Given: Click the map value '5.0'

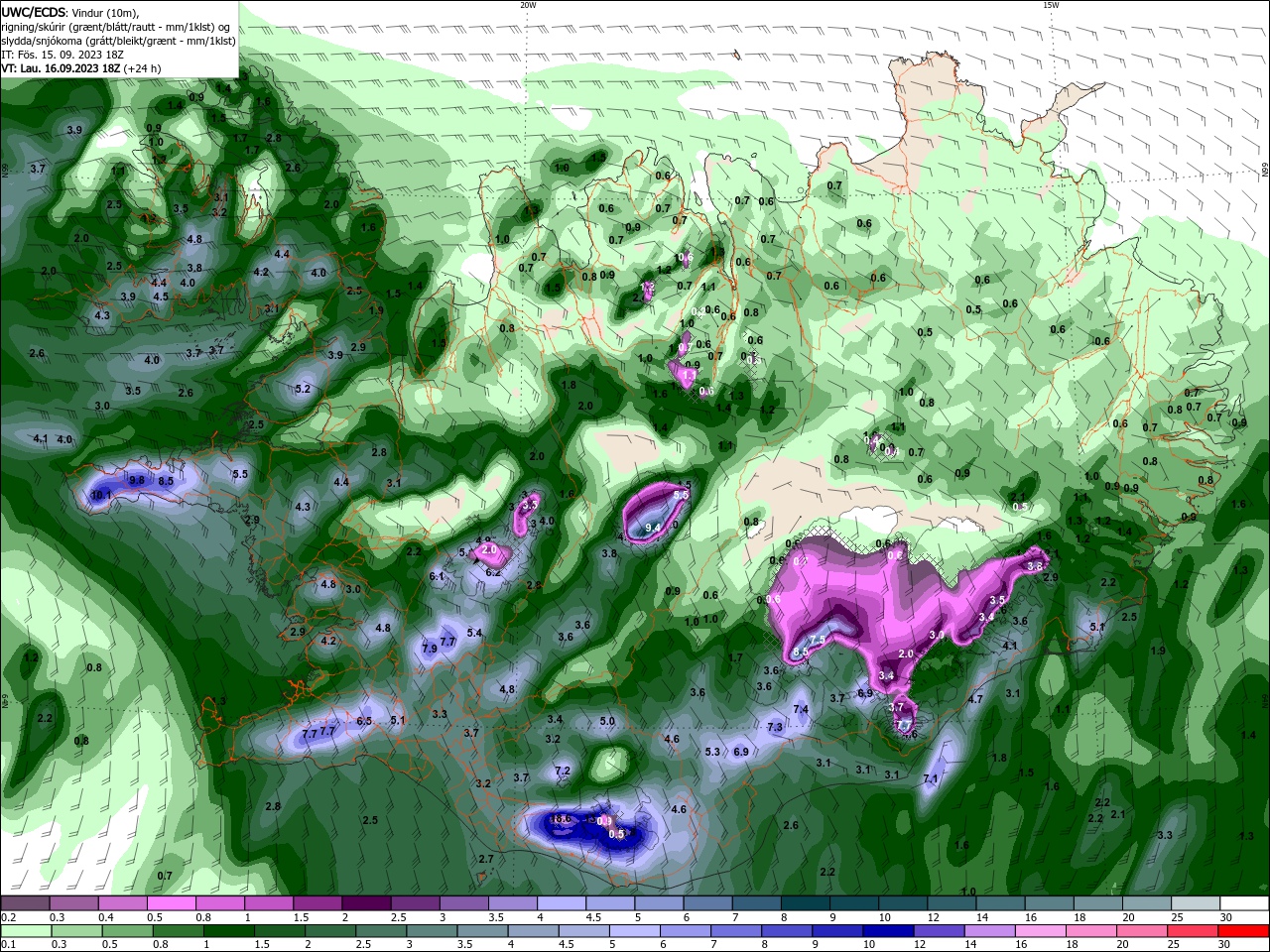Looking at the screenshot, I should [607, 722].
